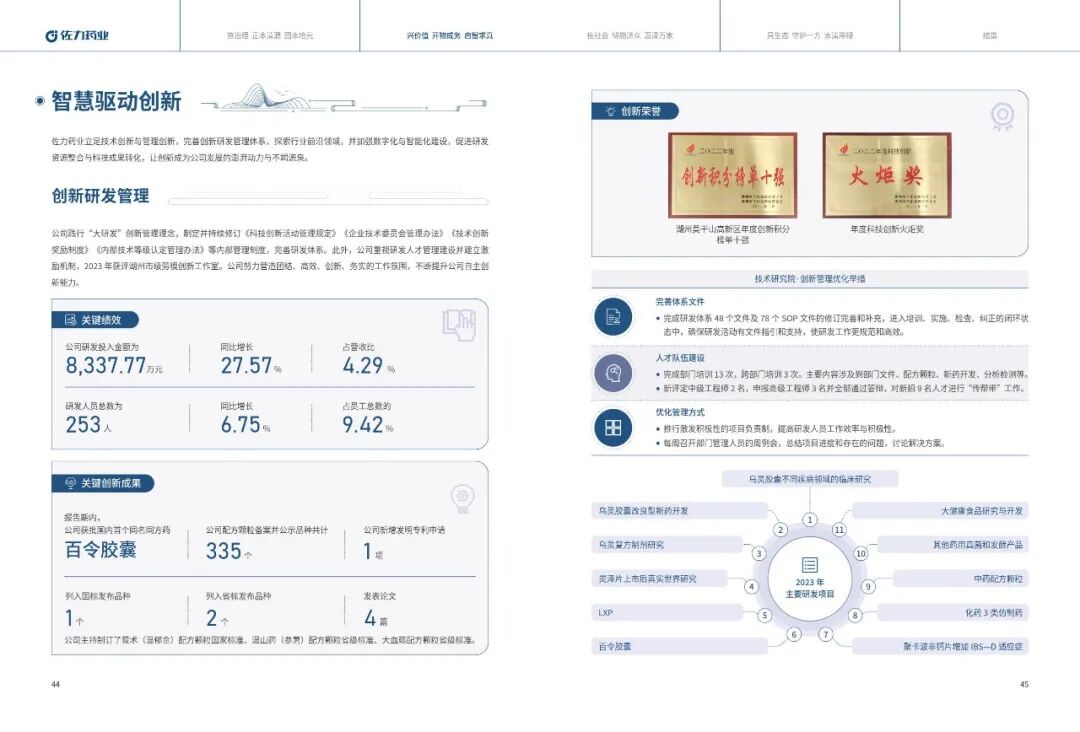Click the 技术研究院·创新管理优化举措 banner
The image size is (1080, 732).
(810, 279)
